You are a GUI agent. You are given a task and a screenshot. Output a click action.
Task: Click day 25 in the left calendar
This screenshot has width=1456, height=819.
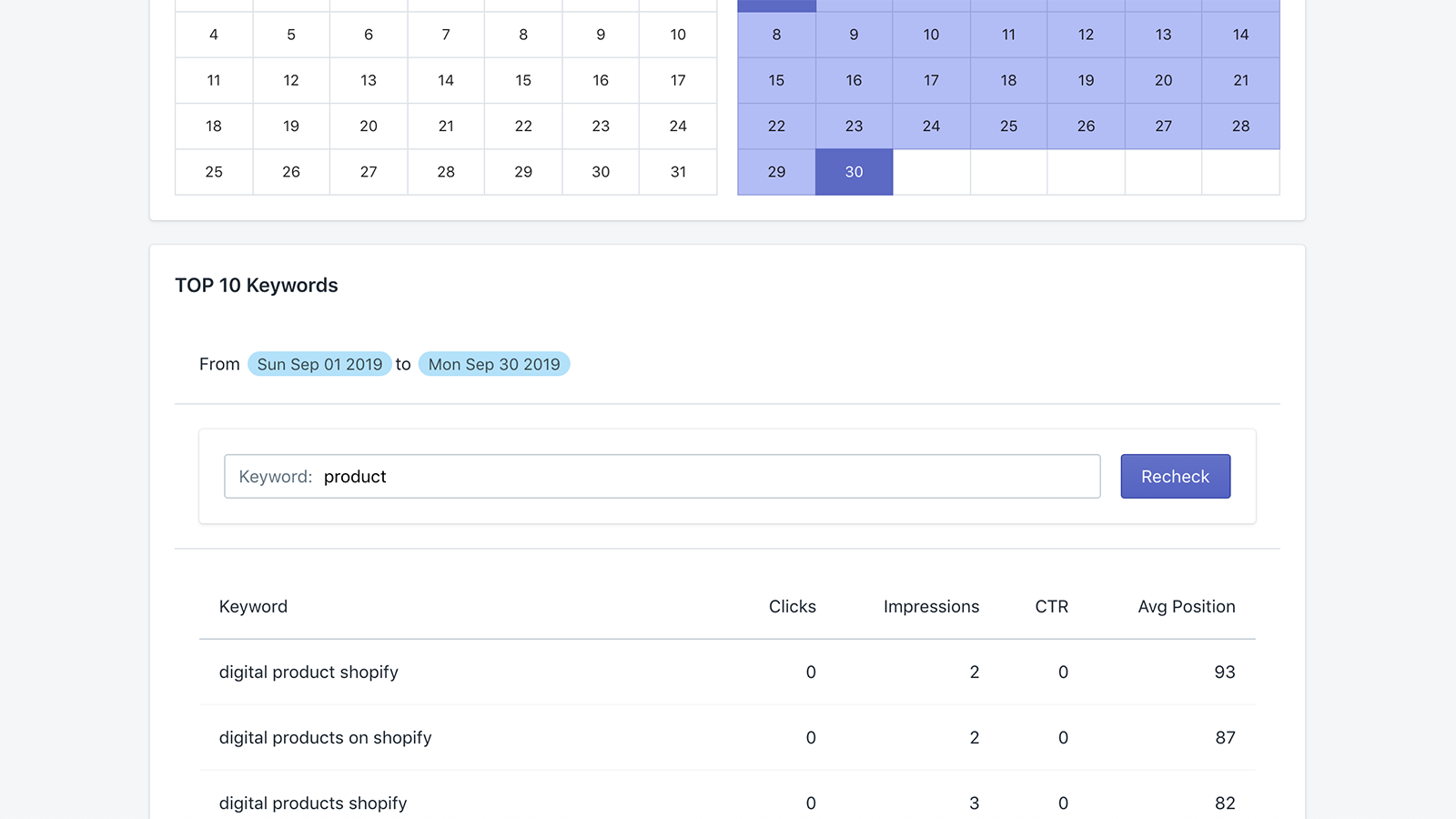(213, 171)
